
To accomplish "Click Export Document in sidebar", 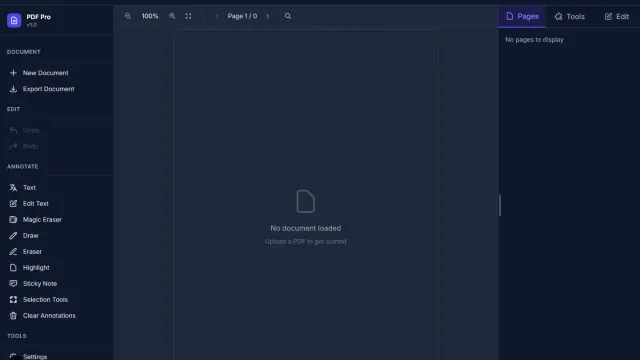I will (x=57, y=89).
